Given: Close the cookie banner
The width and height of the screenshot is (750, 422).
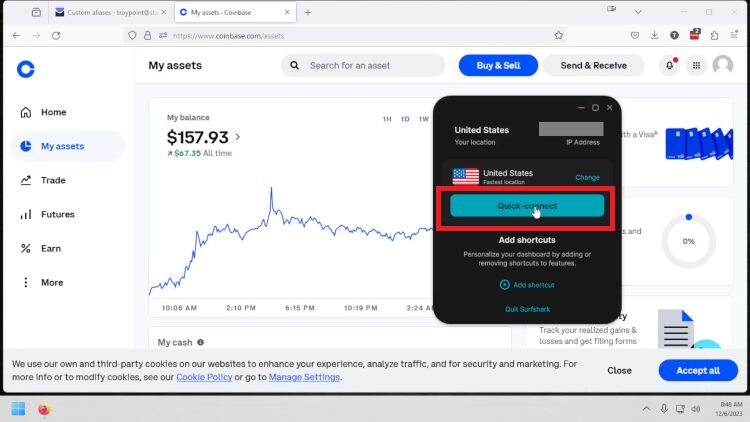Looking at the screenshot, I should [x=619, y=370].
